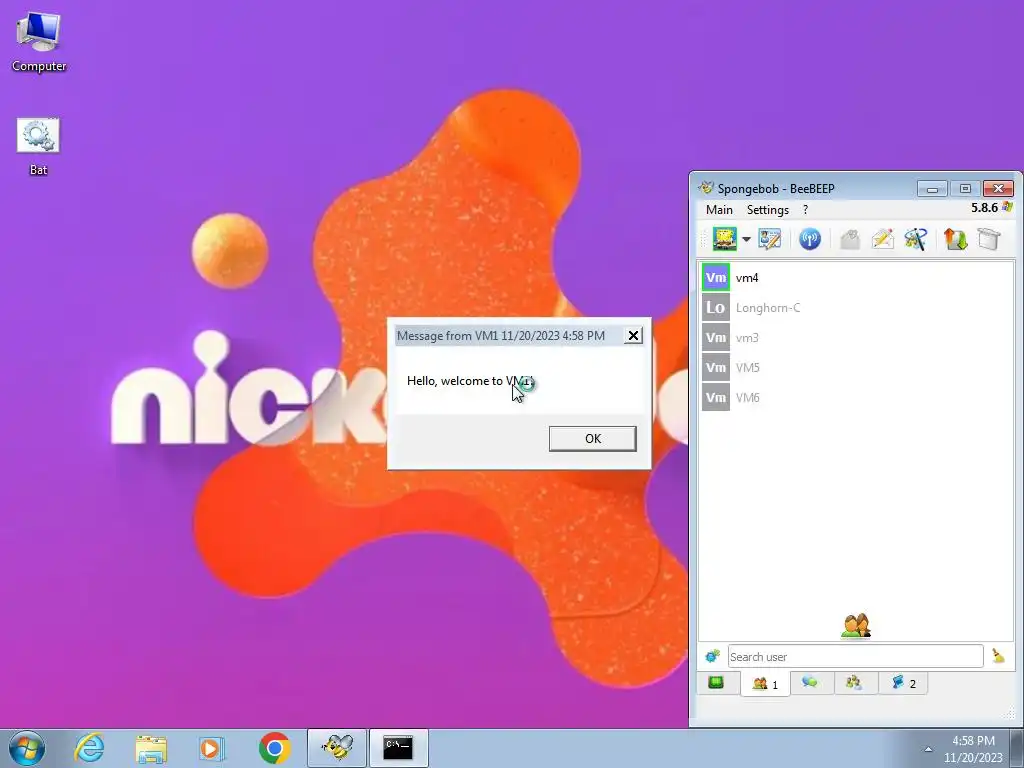Image resolution: width=1024 pixels, height=768 pixels.
Task: Open the Settings menu
Action: click(768, 210)
